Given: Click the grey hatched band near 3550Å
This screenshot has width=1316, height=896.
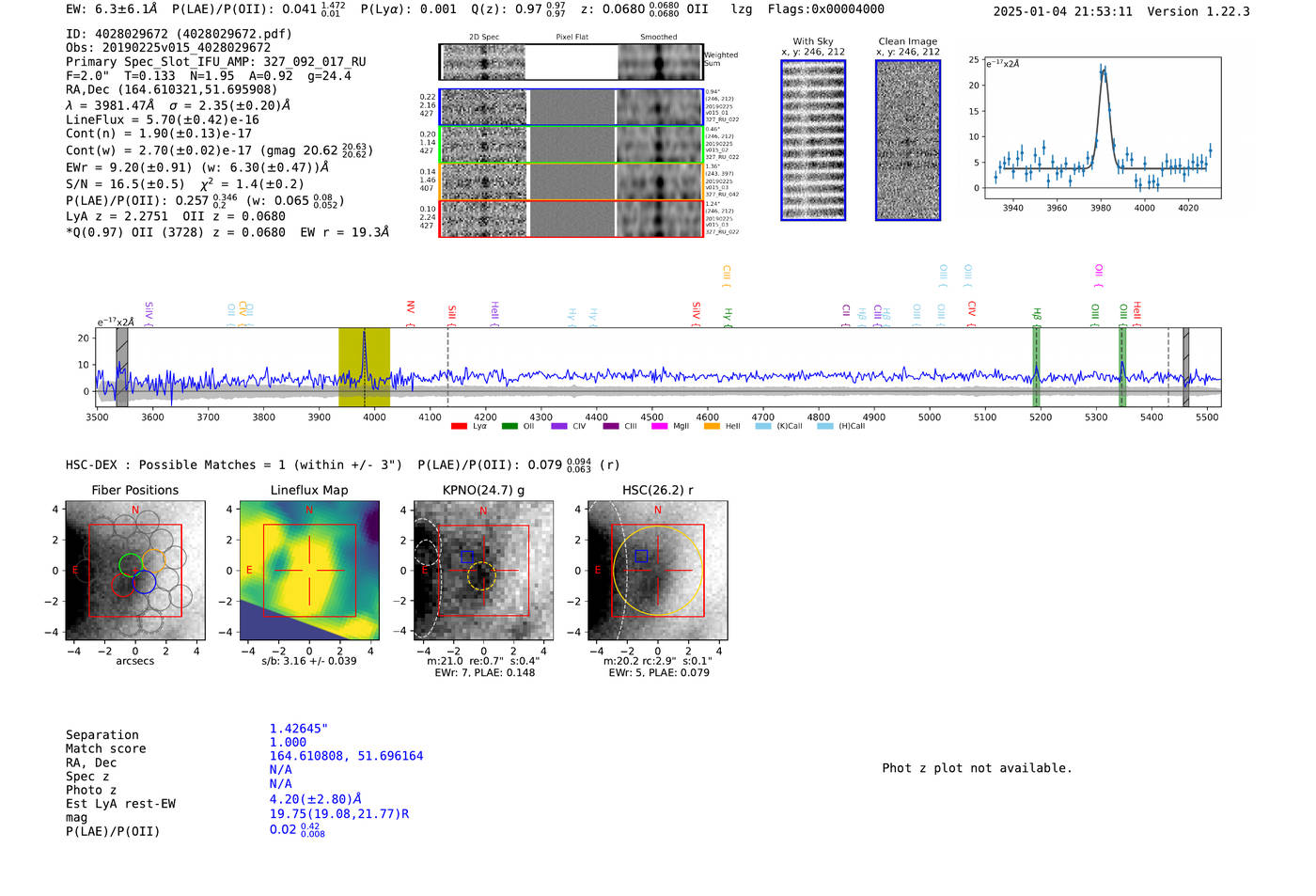Looking at the screenshot, I should tap(122, 368).
